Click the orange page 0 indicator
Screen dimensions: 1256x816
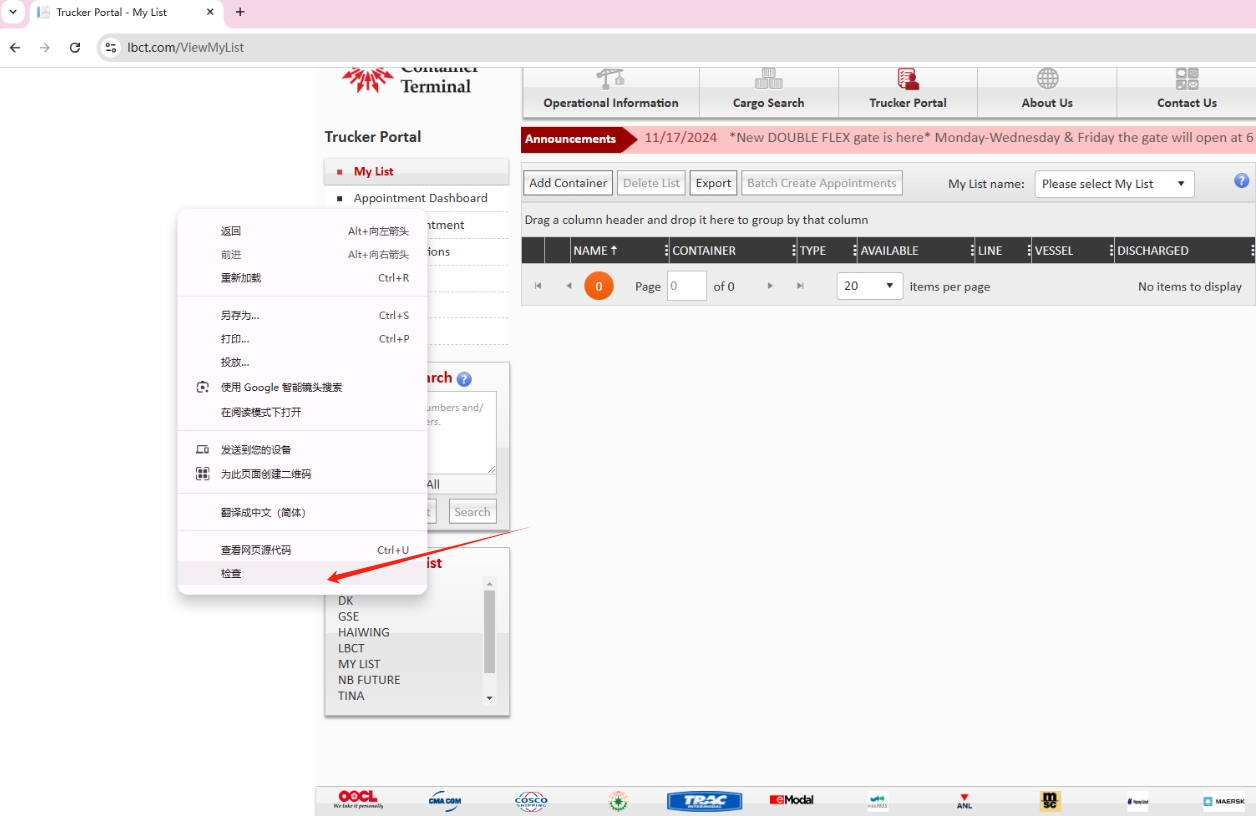[x=599, y=286]
